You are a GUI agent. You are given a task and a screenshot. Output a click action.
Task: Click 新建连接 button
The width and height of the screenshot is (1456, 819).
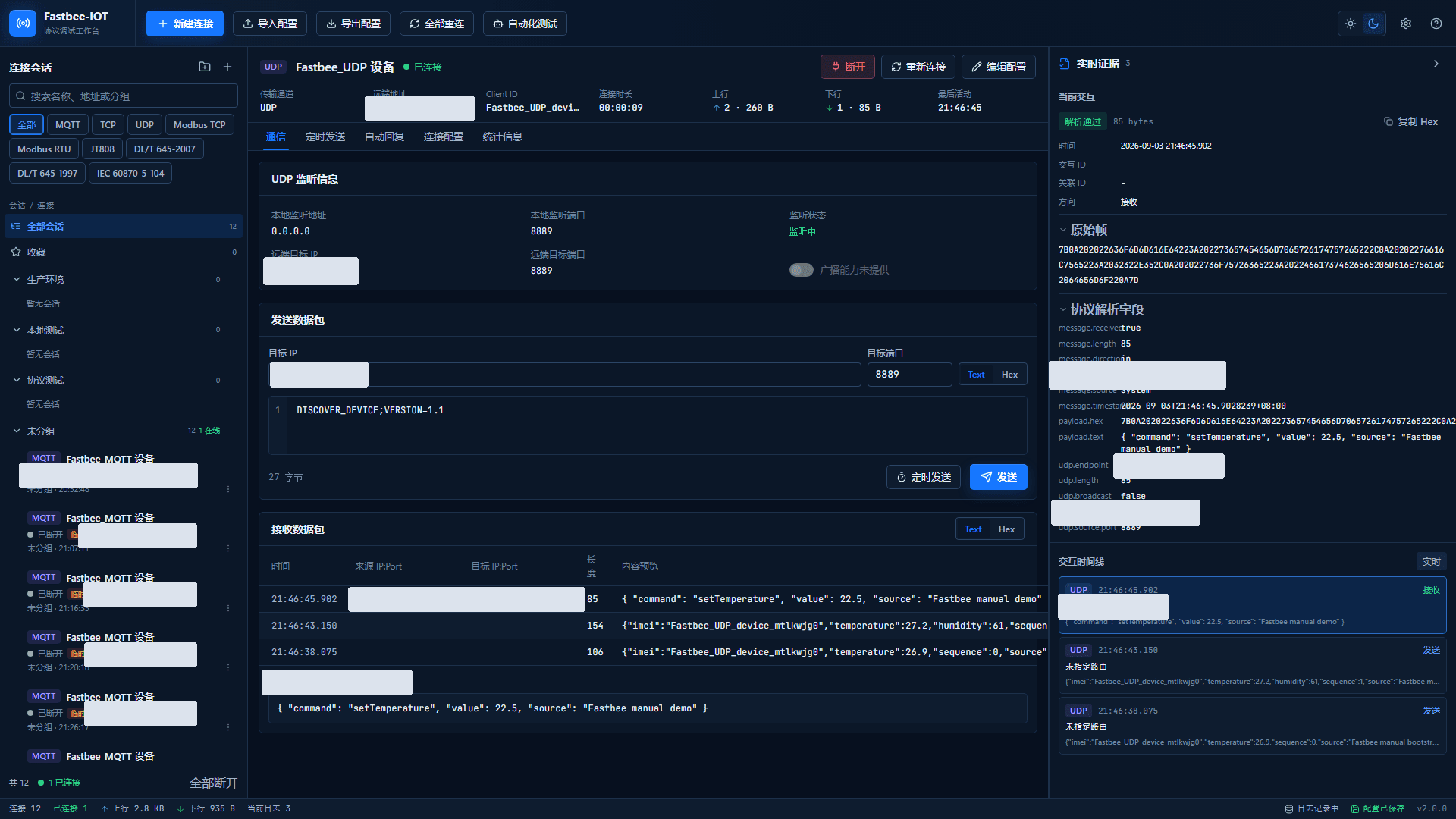[x=185, y=24]
